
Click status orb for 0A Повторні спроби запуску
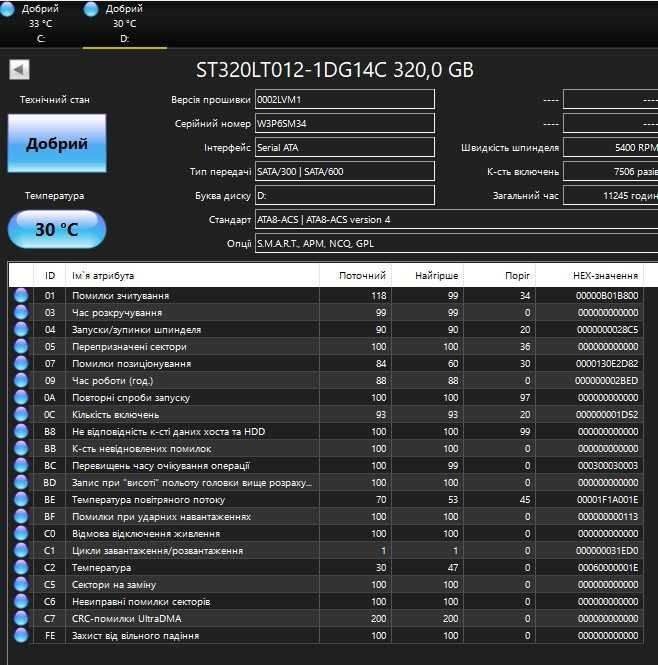pos(21,397)
